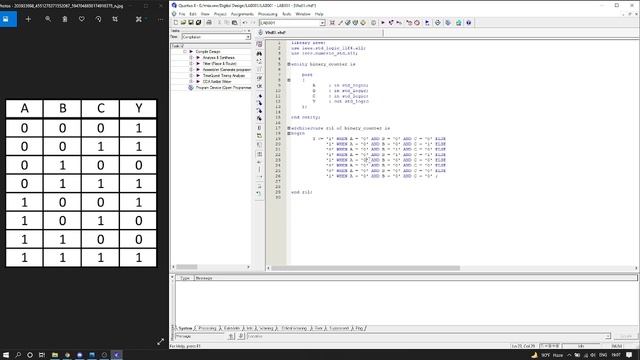Screen dimensions: 640x360
Task: Click the Zoom magnifier icon in Photos app
Action: pyautogui.click(x=48, y=19)
